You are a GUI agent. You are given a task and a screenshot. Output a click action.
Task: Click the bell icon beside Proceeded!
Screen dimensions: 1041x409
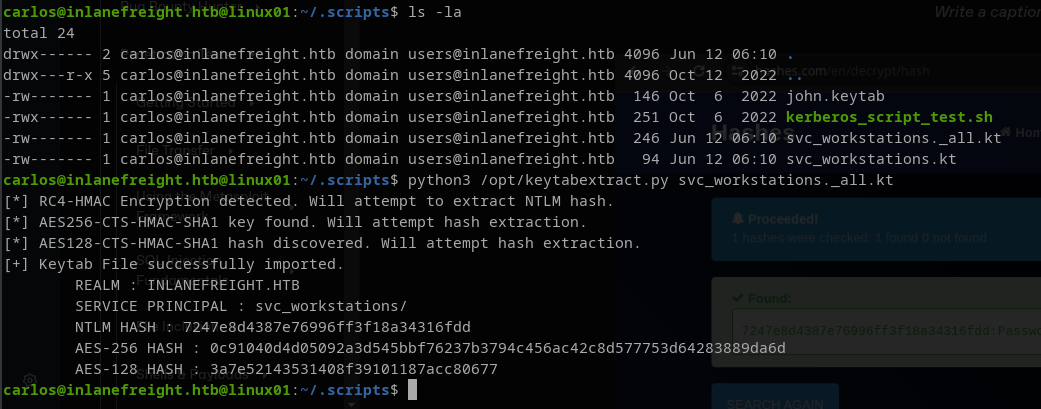point(737,219)
